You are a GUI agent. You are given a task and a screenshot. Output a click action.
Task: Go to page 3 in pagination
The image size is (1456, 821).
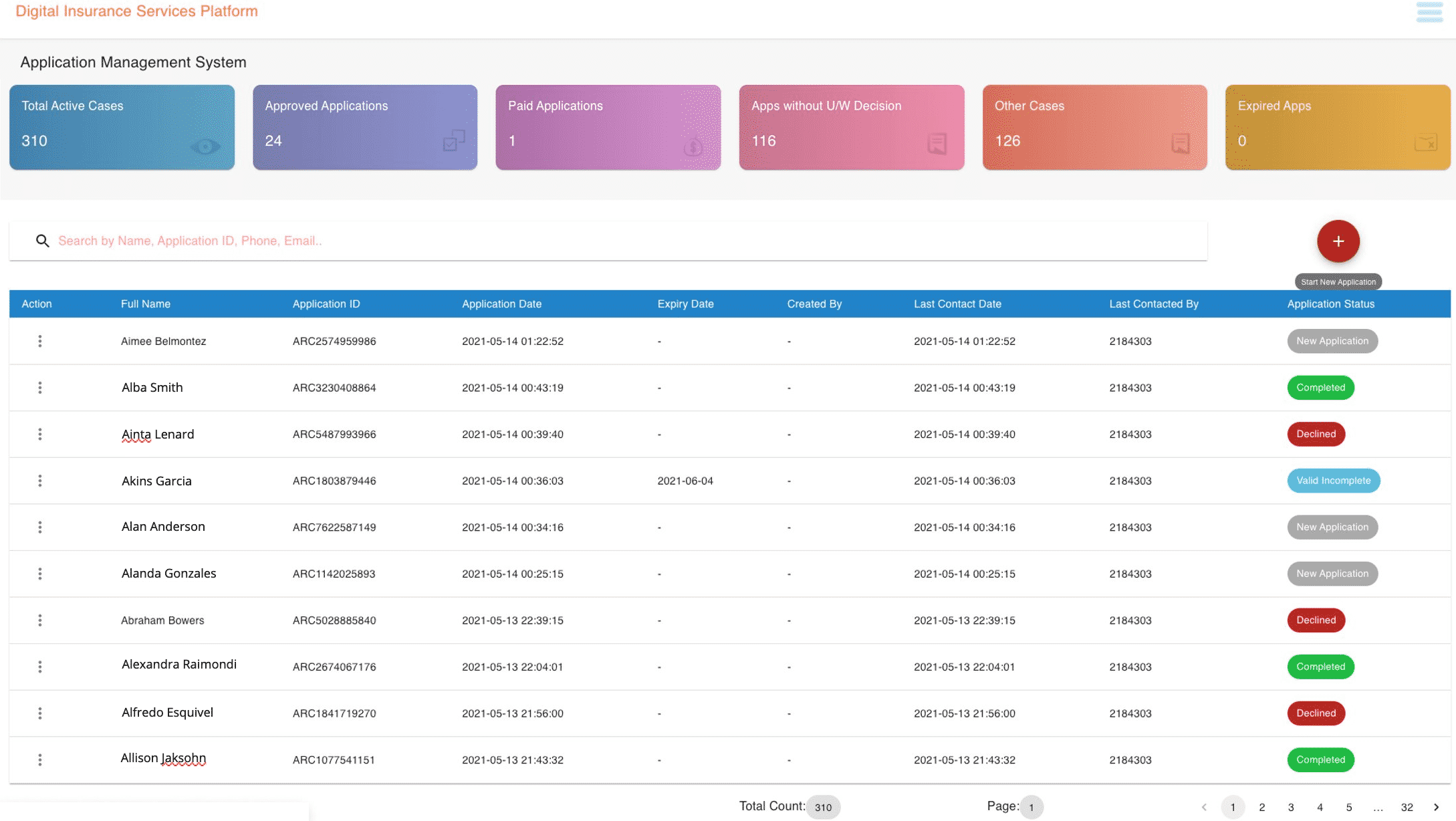tap(1291, 807)
